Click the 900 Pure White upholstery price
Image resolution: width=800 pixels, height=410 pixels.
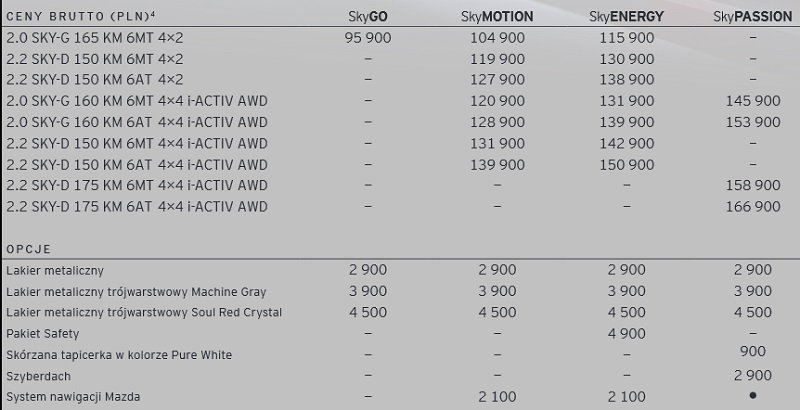click(x=753, y=351)
